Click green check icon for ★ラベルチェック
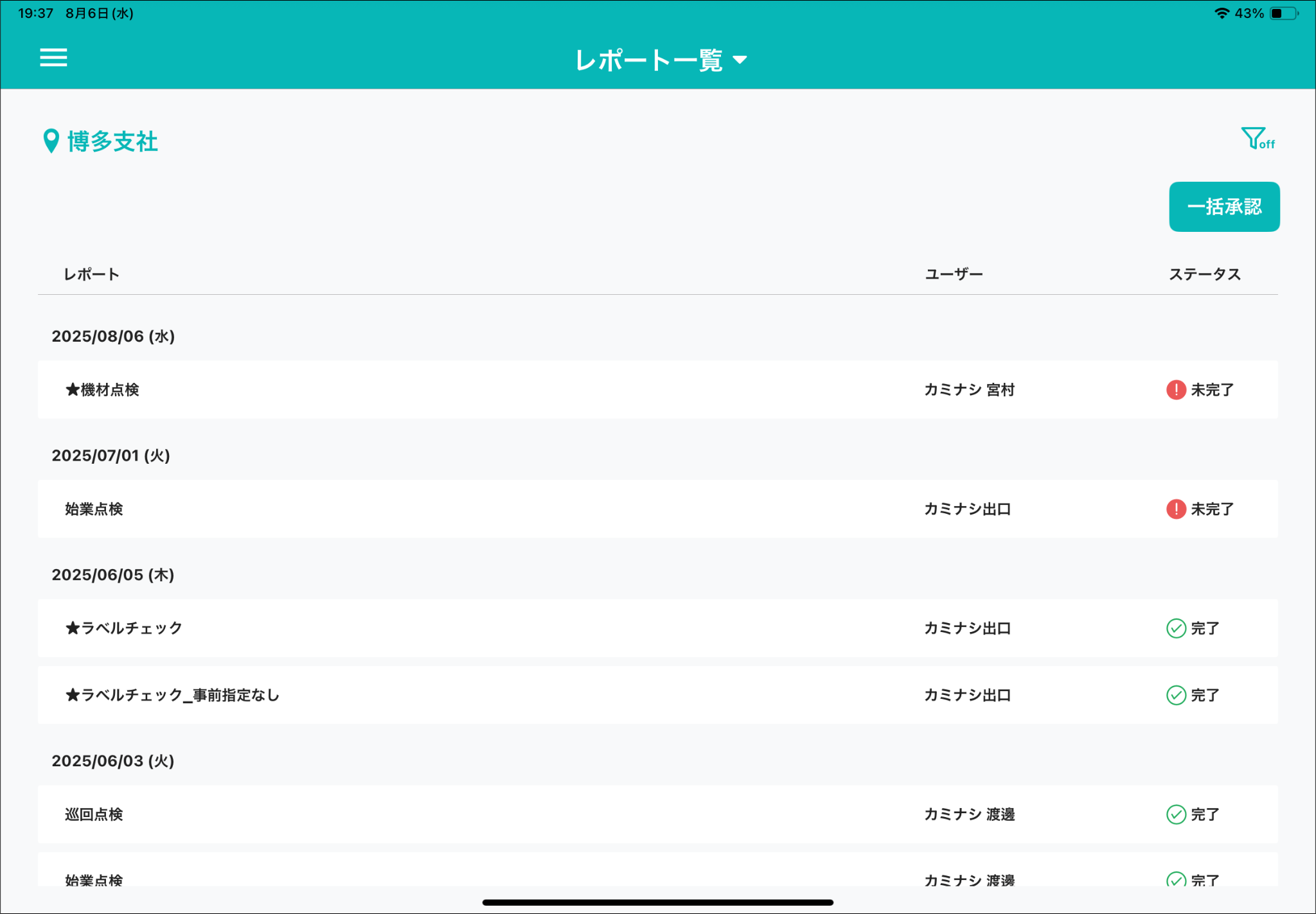Viewport: 1316px width, 914px height. click(1175, 628)
